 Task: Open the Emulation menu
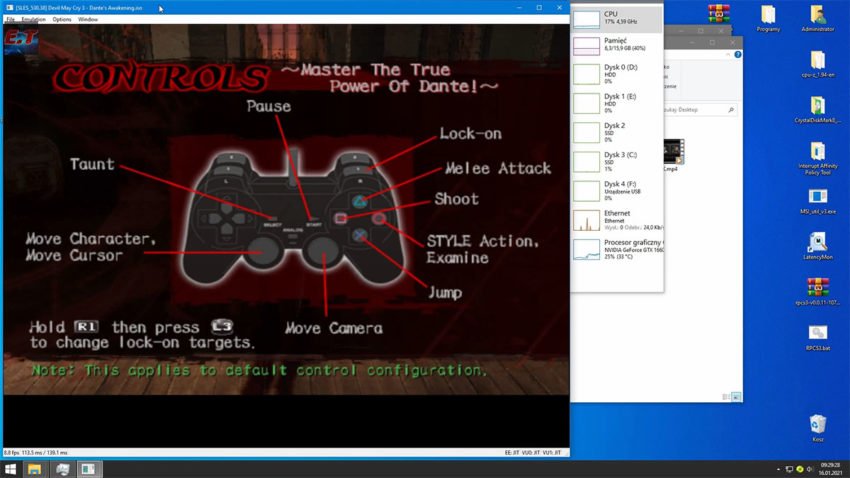(x=34, y=19)
